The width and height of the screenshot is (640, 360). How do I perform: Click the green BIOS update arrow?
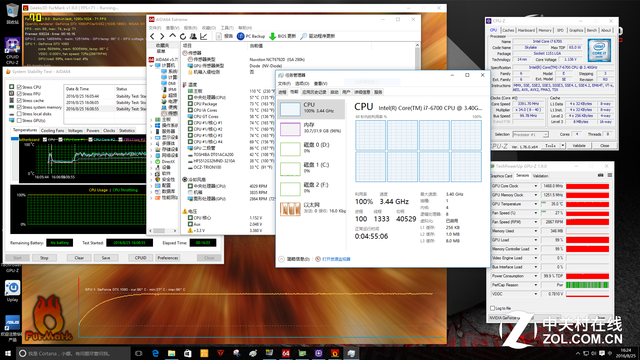[x=272, y=36]
